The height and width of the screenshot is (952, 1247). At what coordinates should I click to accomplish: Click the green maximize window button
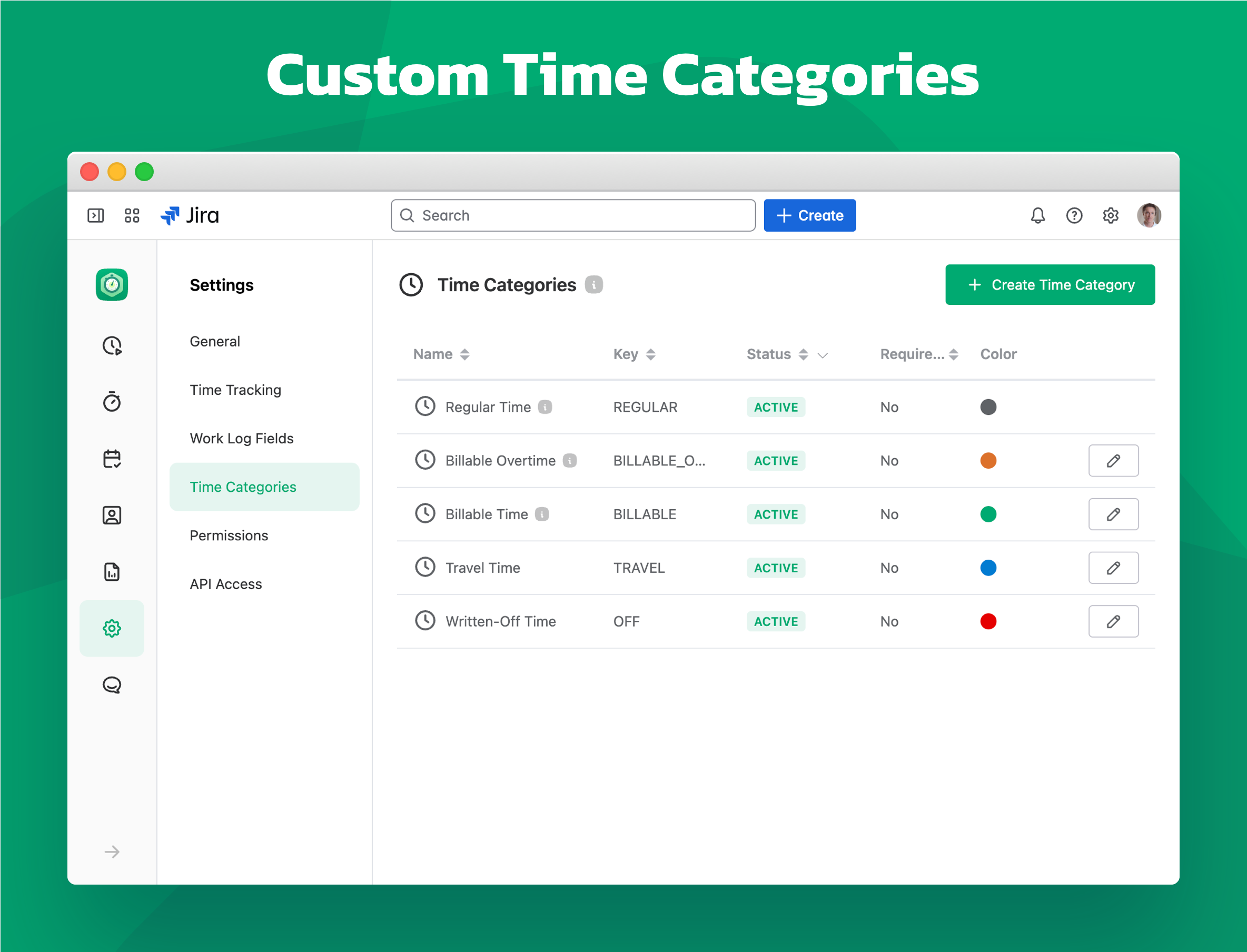144,171
